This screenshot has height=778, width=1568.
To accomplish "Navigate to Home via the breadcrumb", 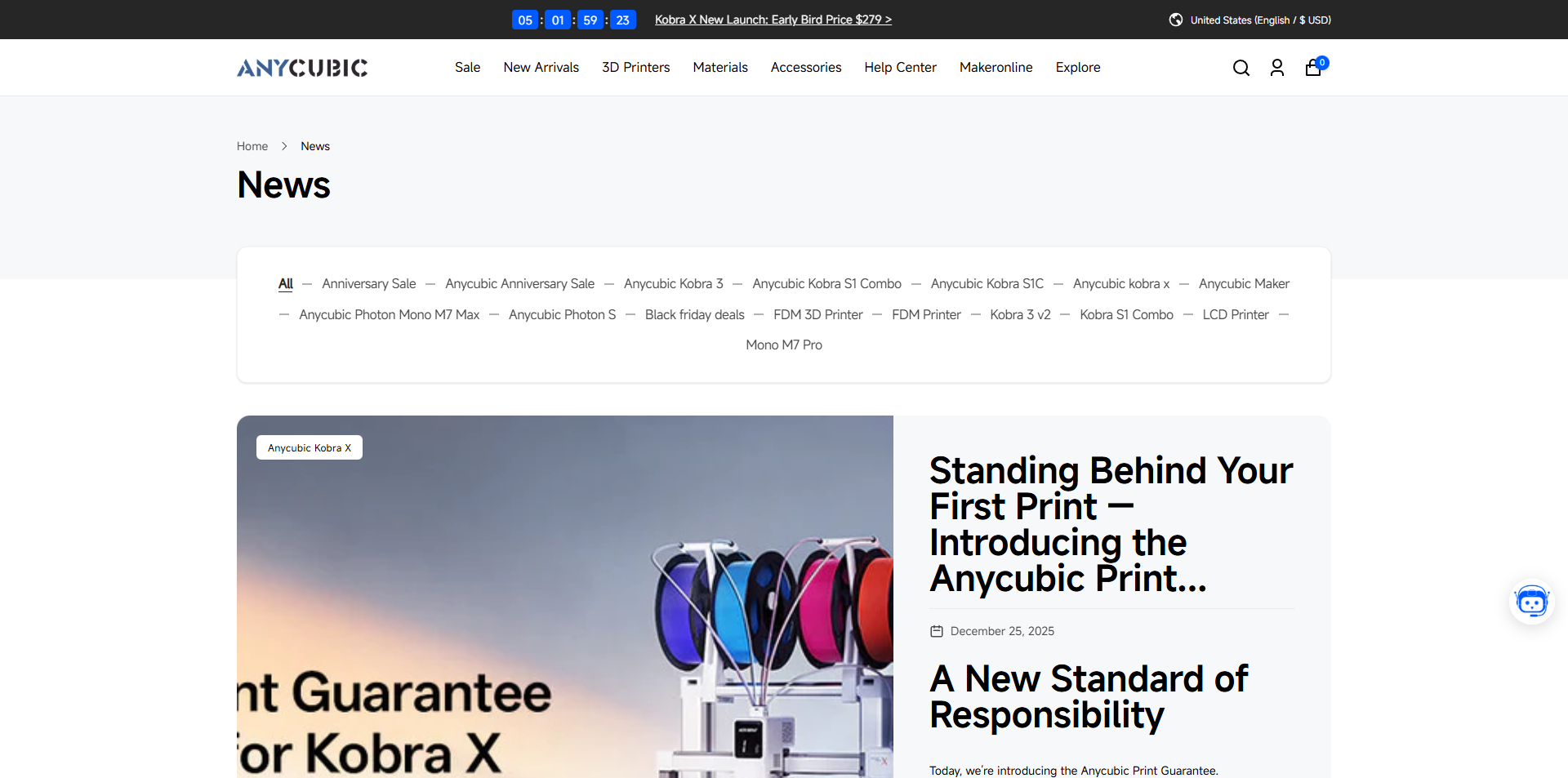I will [252, 146].
